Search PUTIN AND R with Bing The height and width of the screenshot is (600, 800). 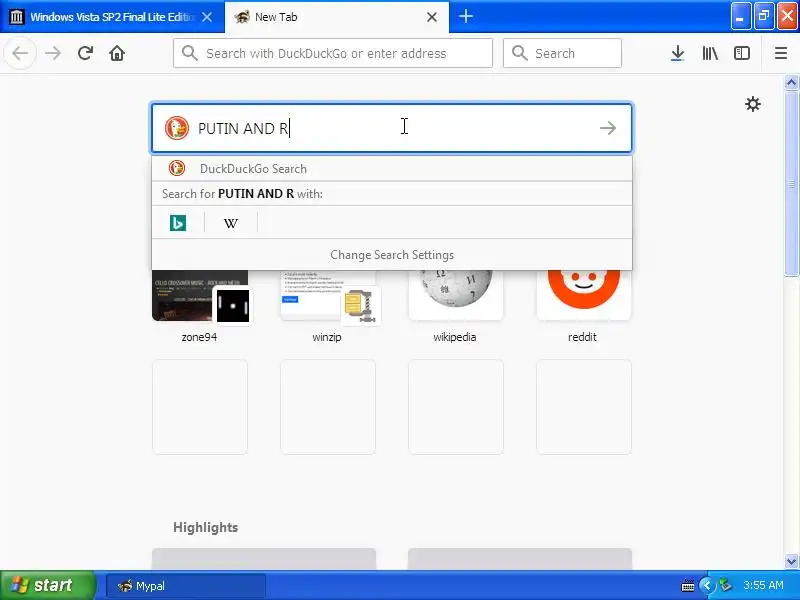(178, 223)
